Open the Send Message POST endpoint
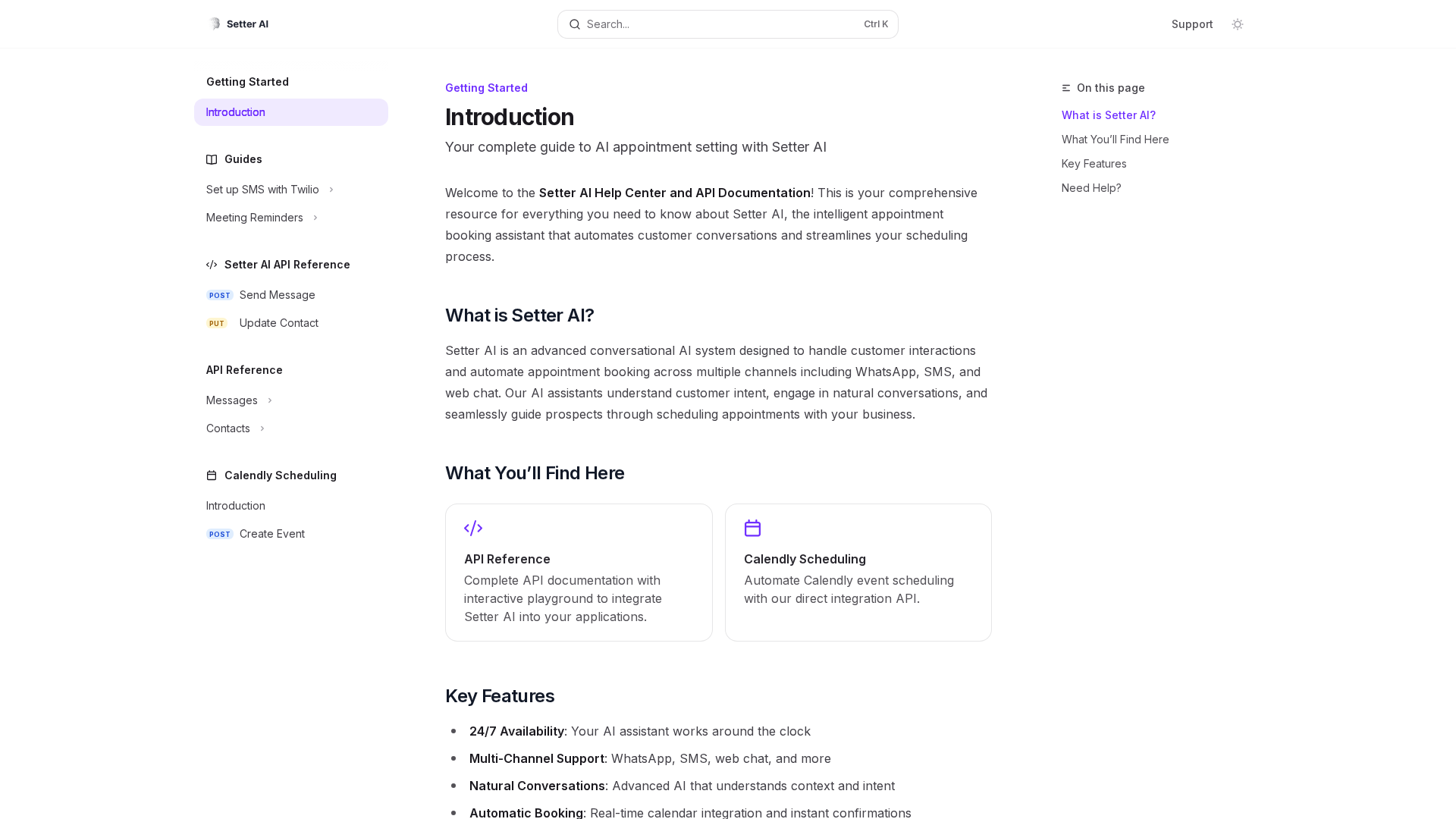The image size is (1456, 819). pos(277,295)
